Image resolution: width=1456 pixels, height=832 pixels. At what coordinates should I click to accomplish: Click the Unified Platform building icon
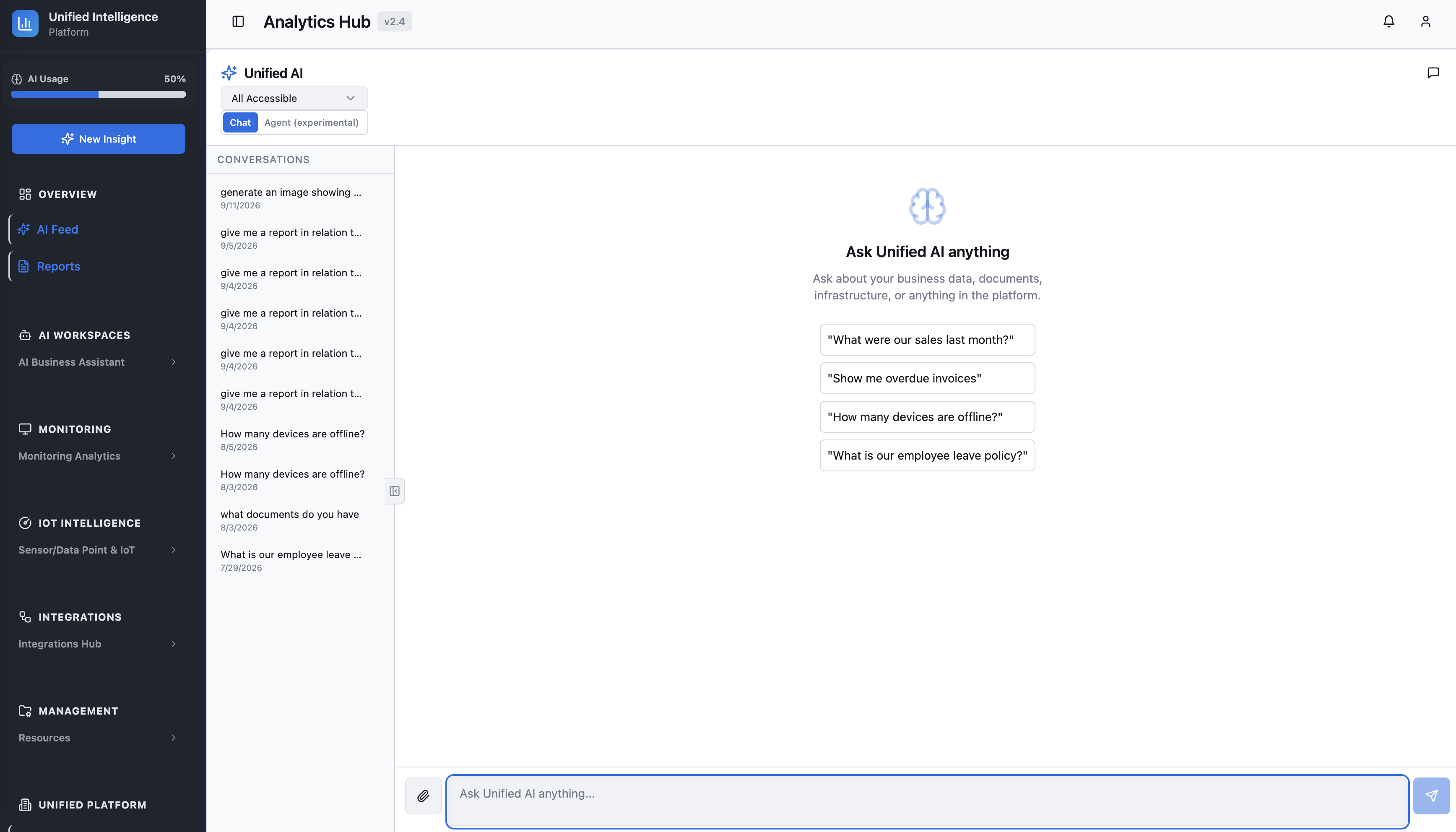pyautogui.click(x=25, y=805)
